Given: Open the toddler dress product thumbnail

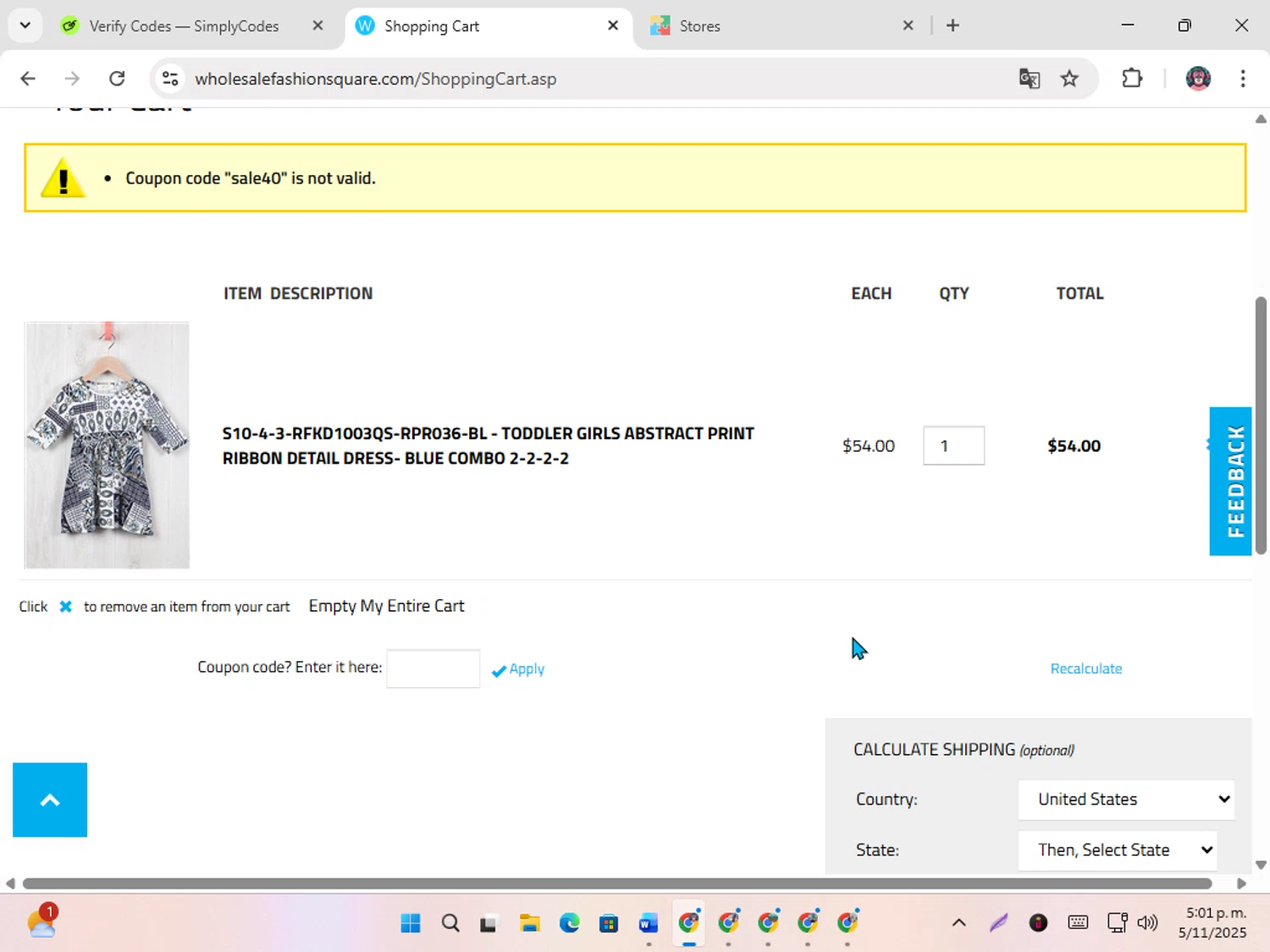Looking at the screenshot, I should pos(107,445).
